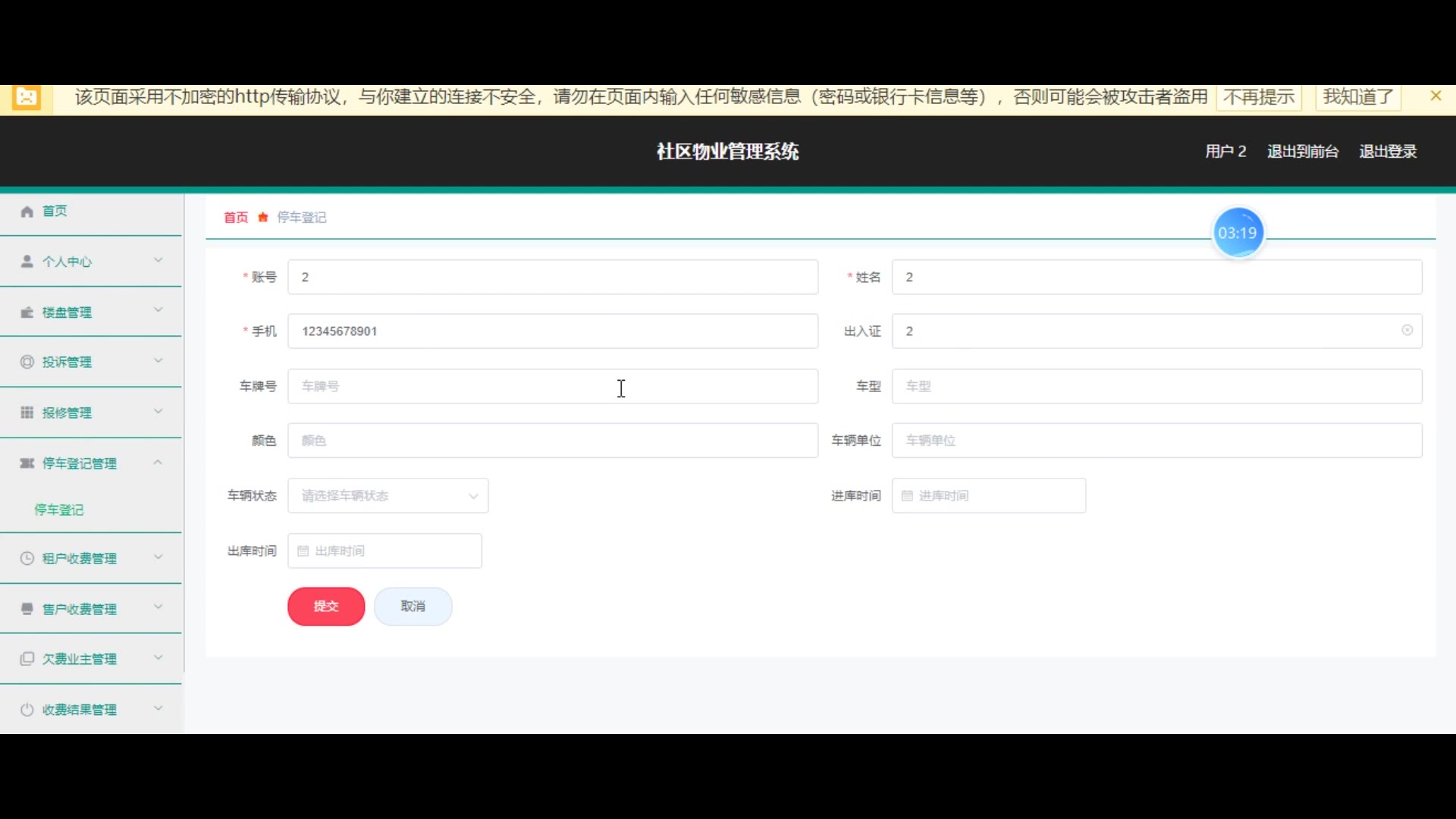Screen dimensions: 1456x819
Task: Click the clock icon beside 租户收费管理
Action: pos(27,558)
